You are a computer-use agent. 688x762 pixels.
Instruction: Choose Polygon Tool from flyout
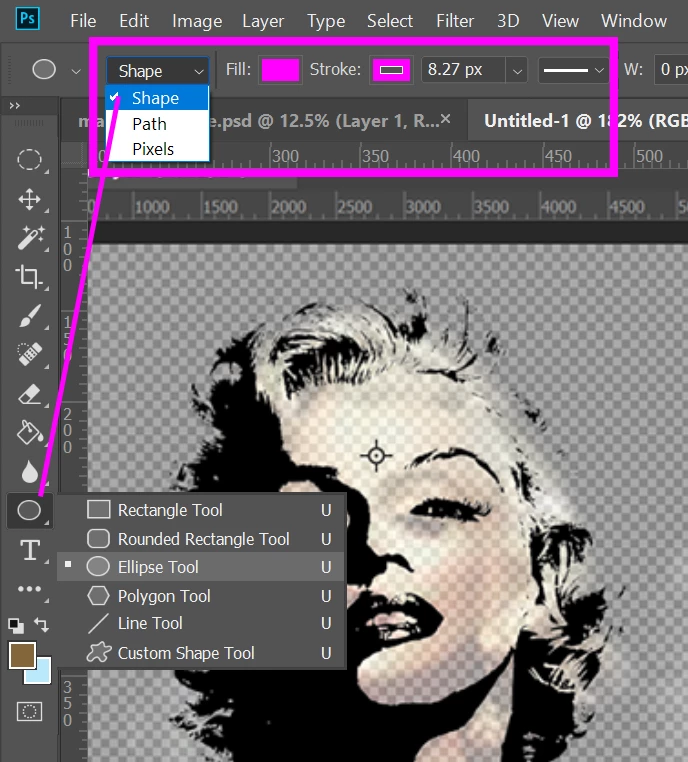point(202,596)
